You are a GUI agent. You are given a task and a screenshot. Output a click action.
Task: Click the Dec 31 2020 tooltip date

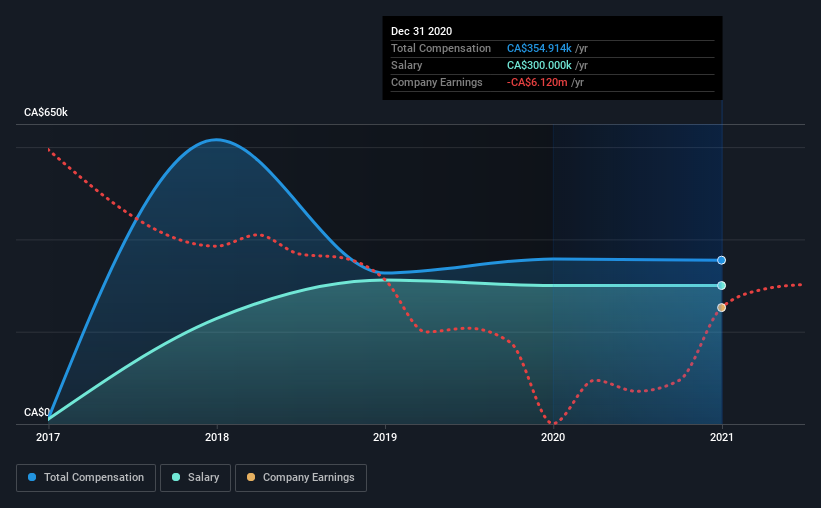tap(421, 31)
